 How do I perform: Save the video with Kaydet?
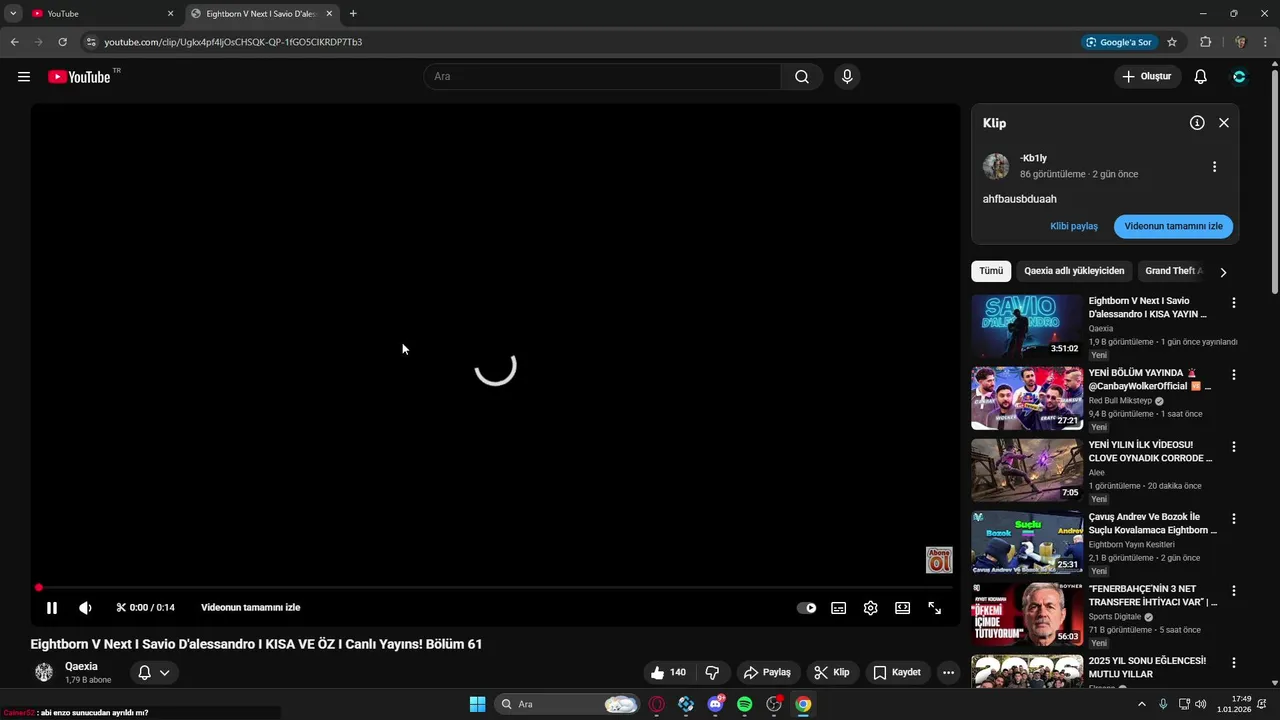pyautogui.click(x=897, y=672)
